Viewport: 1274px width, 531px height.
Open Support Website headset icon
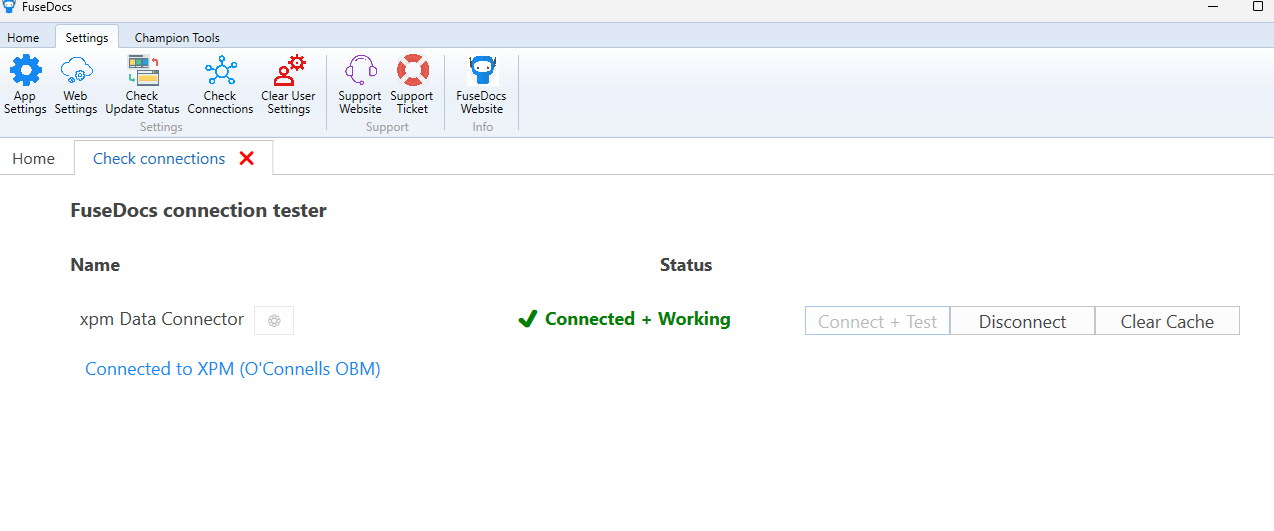[x=360, y=71]
